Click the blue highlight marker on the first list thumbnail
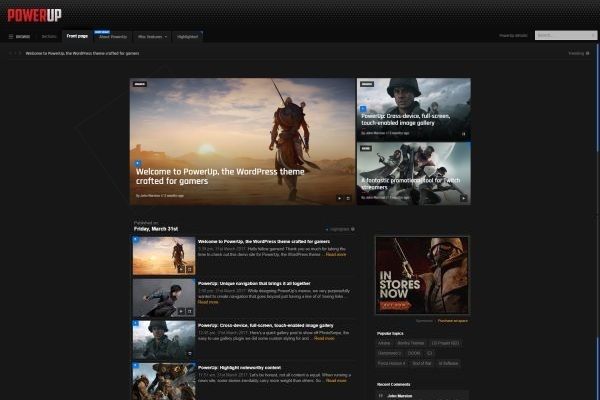The width and height of the screenshot is (600, 400). tap(135, 239)
